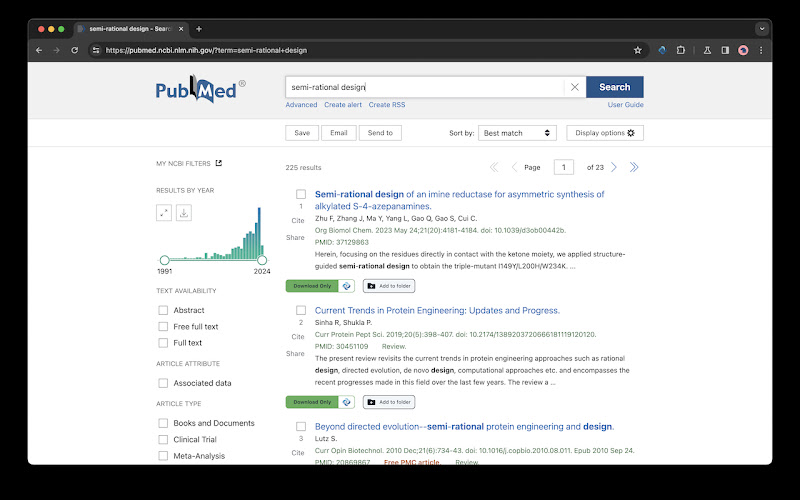Click the browser back arrow
This screenshot has height=500, width=800.
39,50
